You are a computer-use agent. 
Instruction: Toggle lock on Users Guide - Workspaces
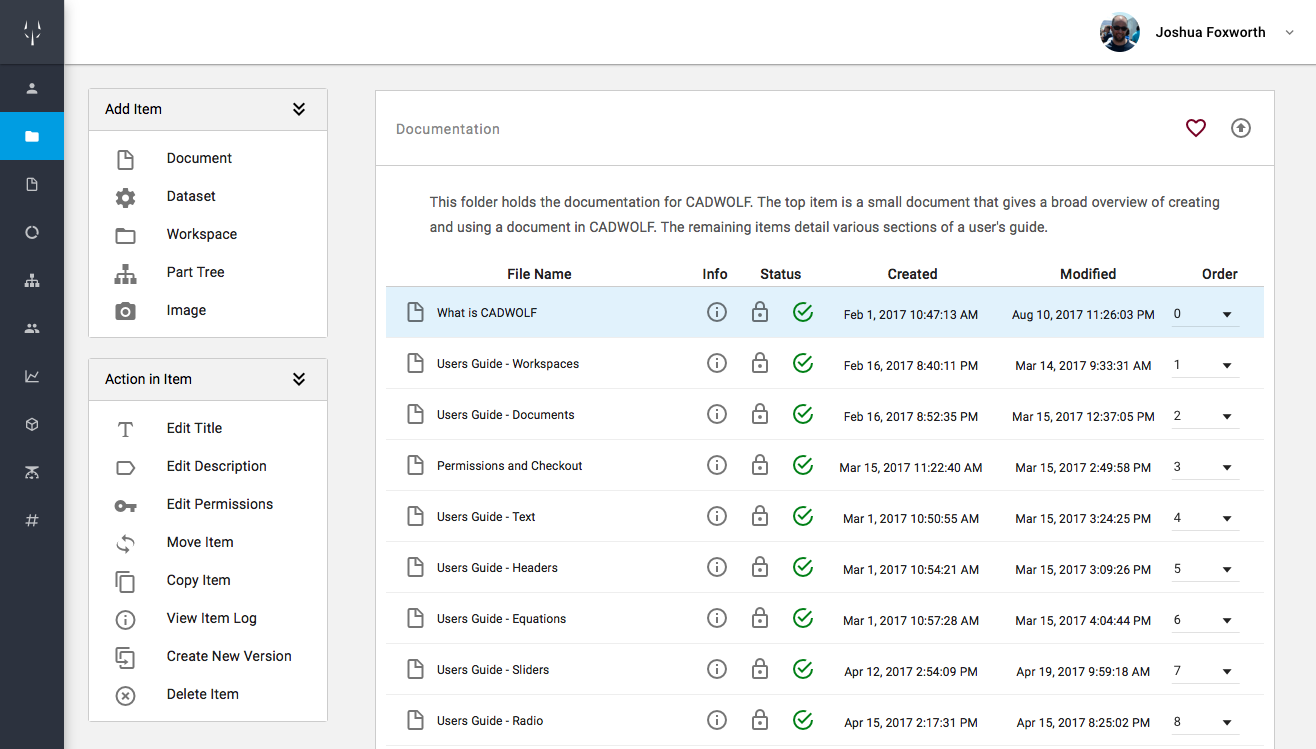tap(760, 363)
